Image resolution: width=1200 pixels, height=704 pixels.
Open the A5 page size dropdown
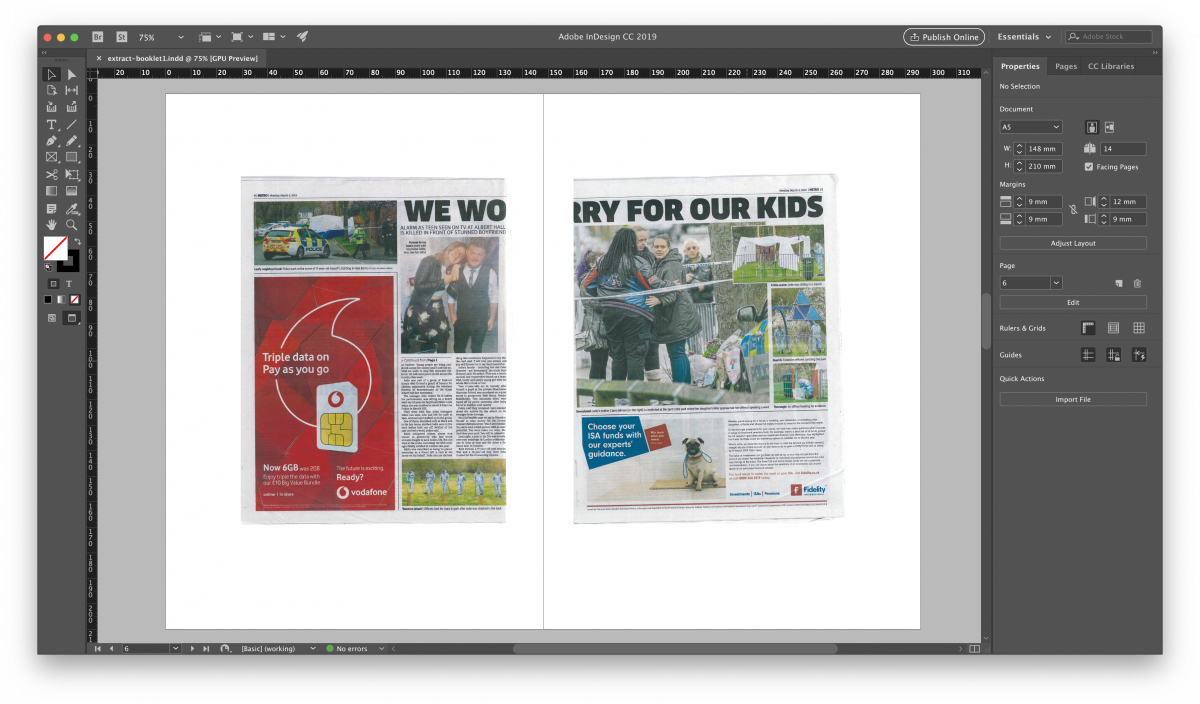tap(1031, 127)
